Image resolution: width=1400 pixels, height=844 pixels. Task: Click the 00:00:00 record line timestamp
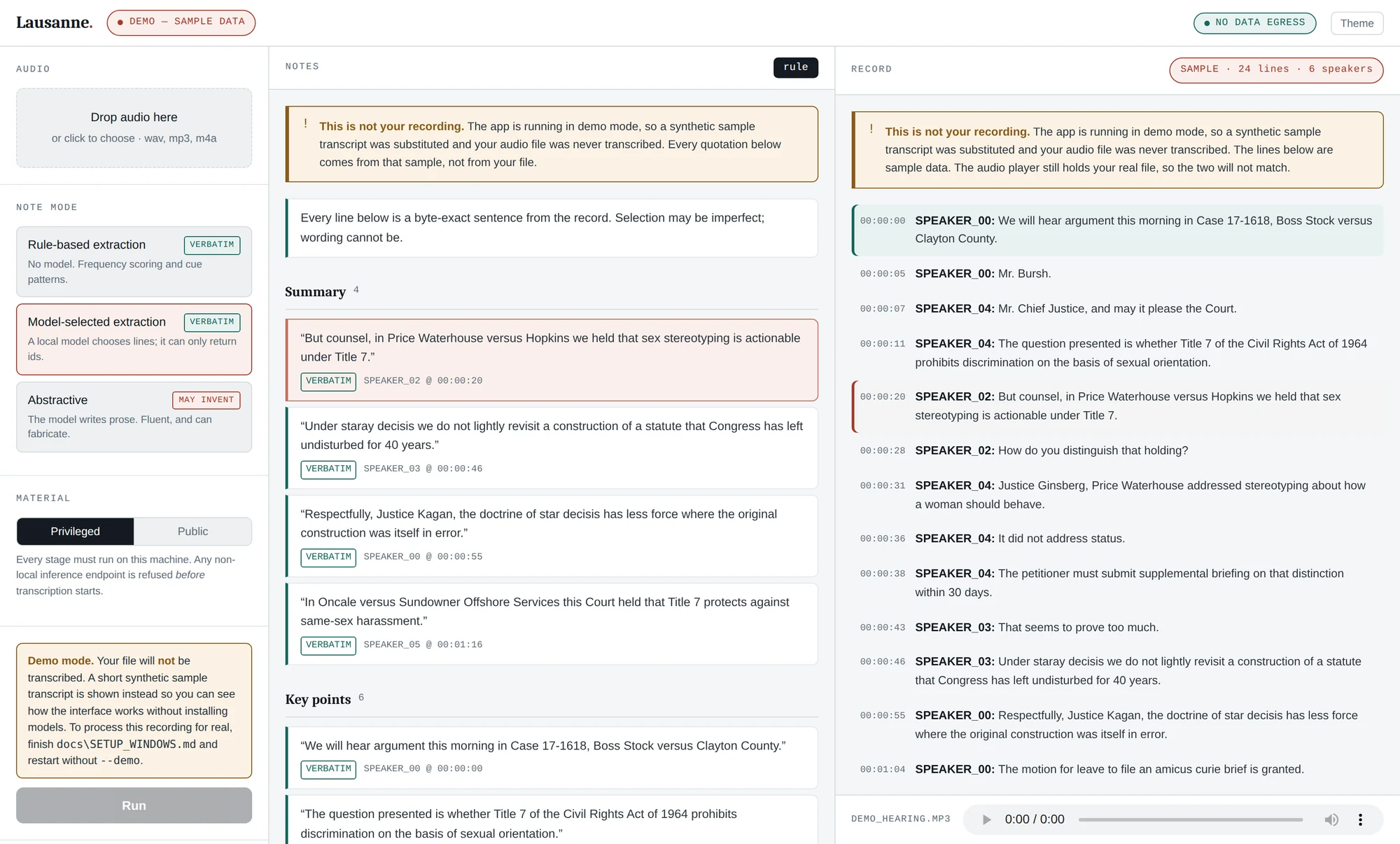[x=882, y=221]
